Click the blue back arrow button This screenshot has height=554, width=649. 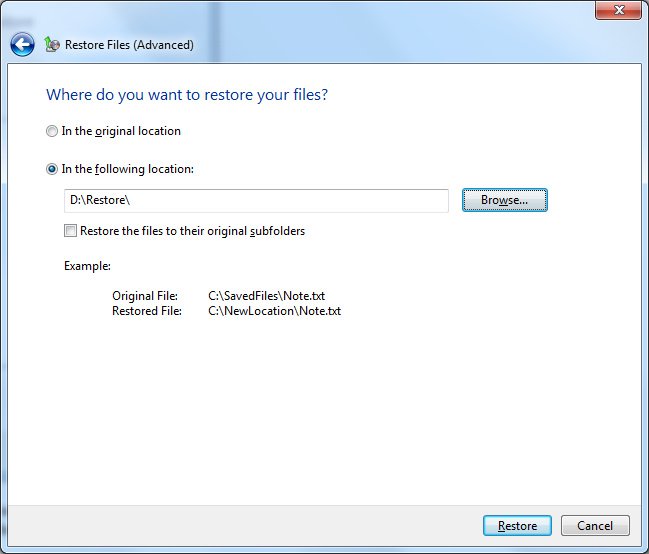[22, 44]
